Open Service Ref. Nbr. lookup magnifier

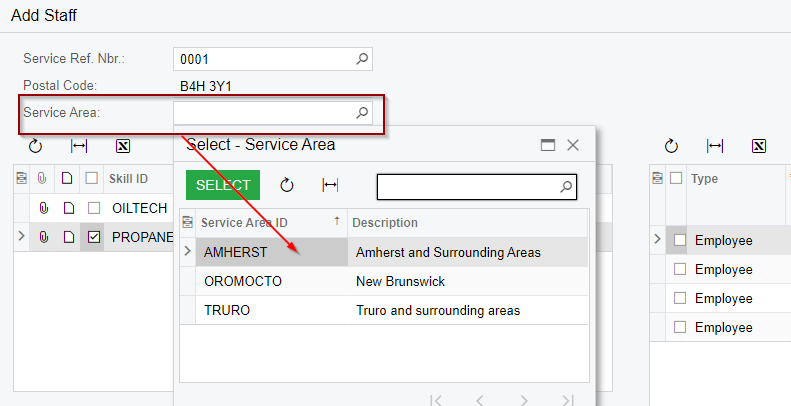tap(363, 59)
